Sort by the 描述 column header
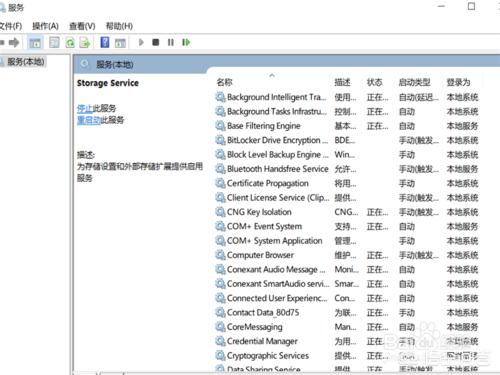Screen dimensions: 500x375 342,82
